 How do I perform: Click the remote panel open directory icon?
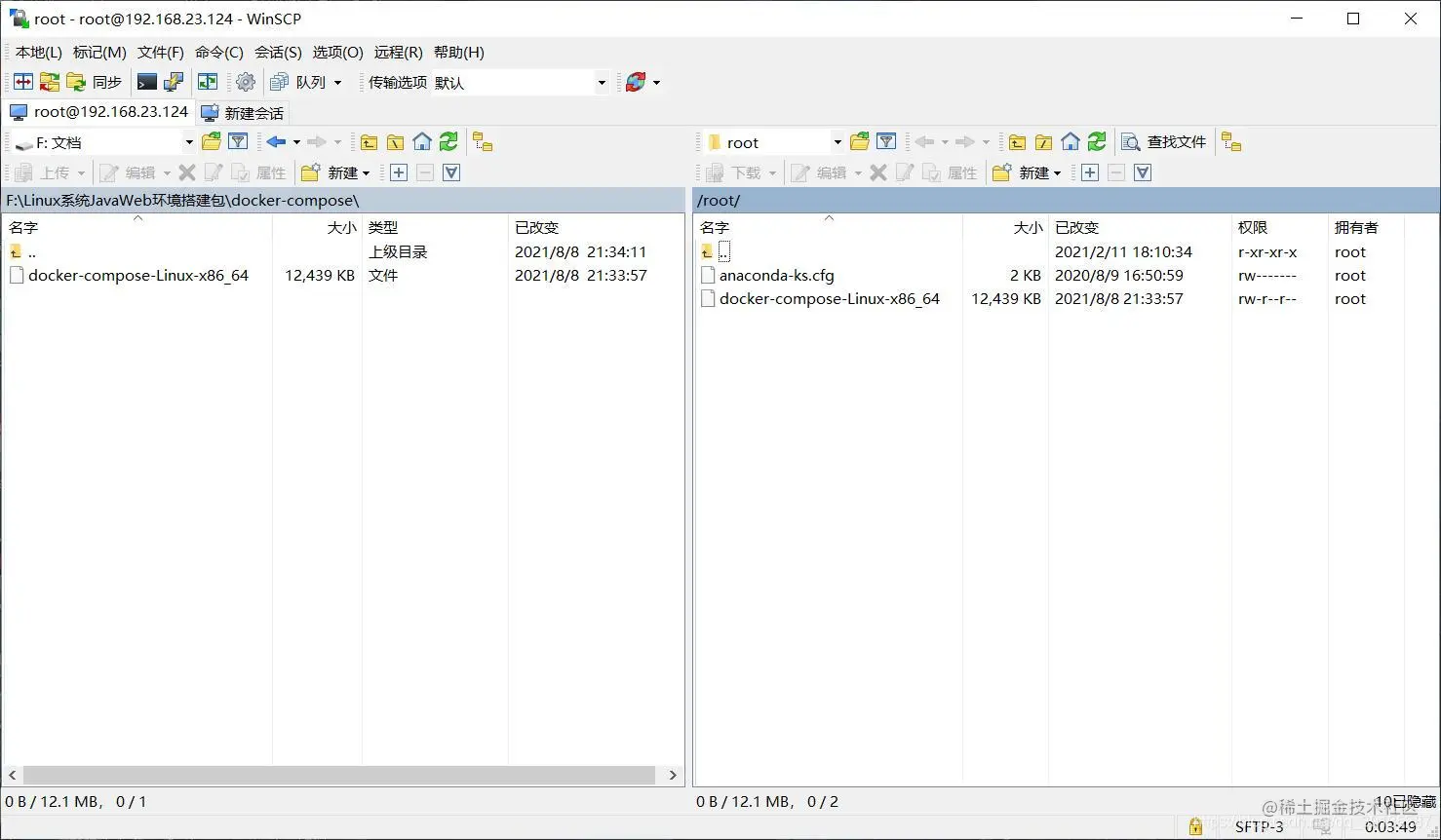pos(860,142)
